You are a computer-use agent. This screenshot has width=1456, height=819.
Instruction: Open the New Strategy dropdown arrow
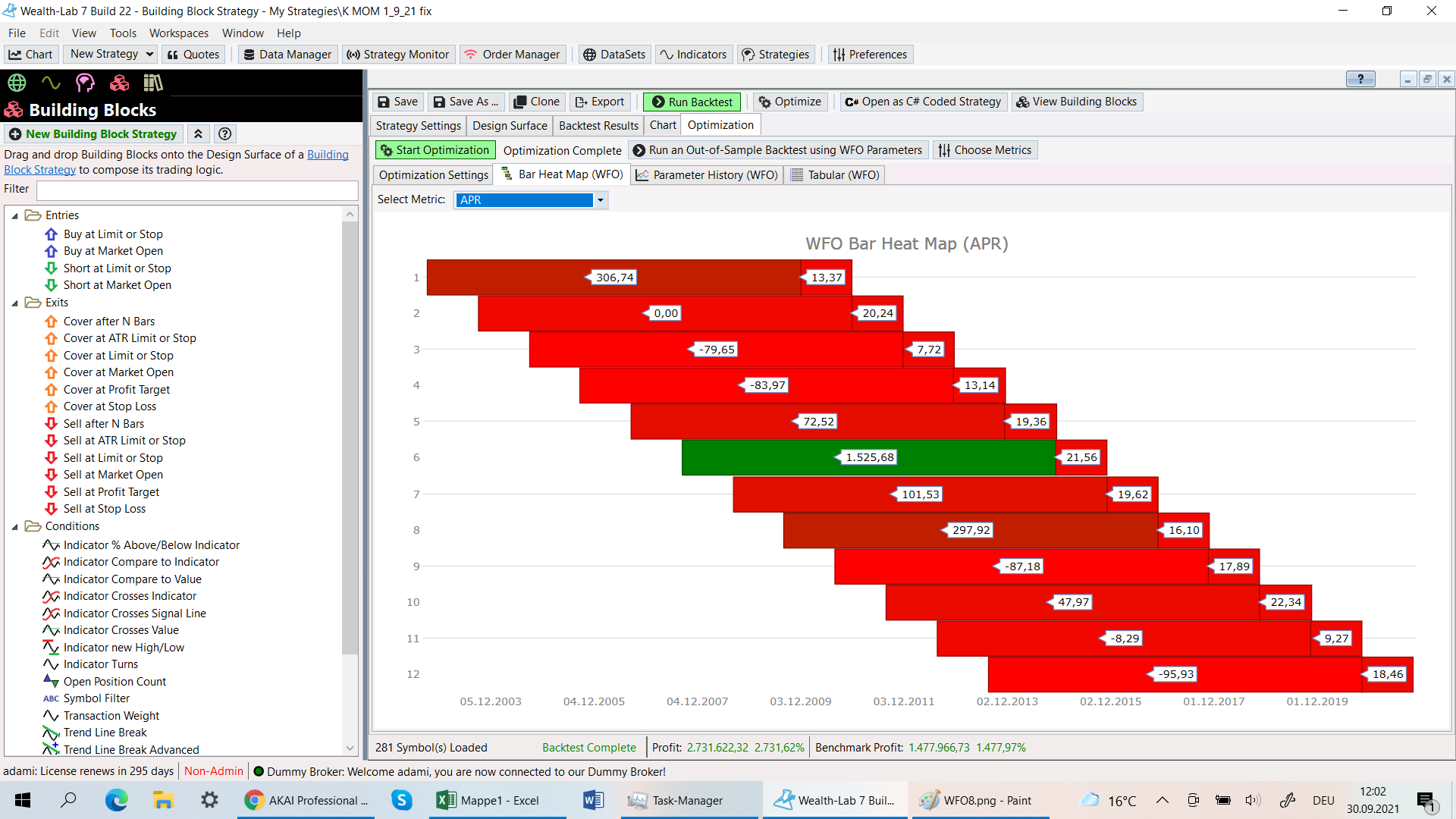pyautogui.click(x=149, y=54)
